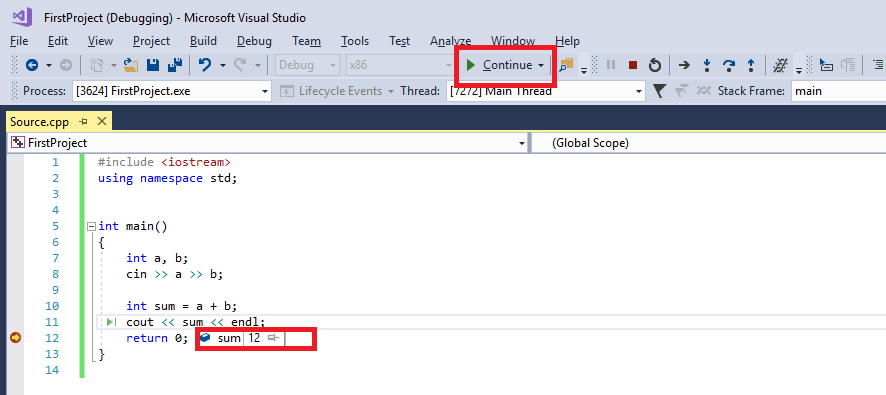This screenshot has width=886, height=395.
Task: Click the debug toolbar overflow options arrow
Action: point(798,70)
